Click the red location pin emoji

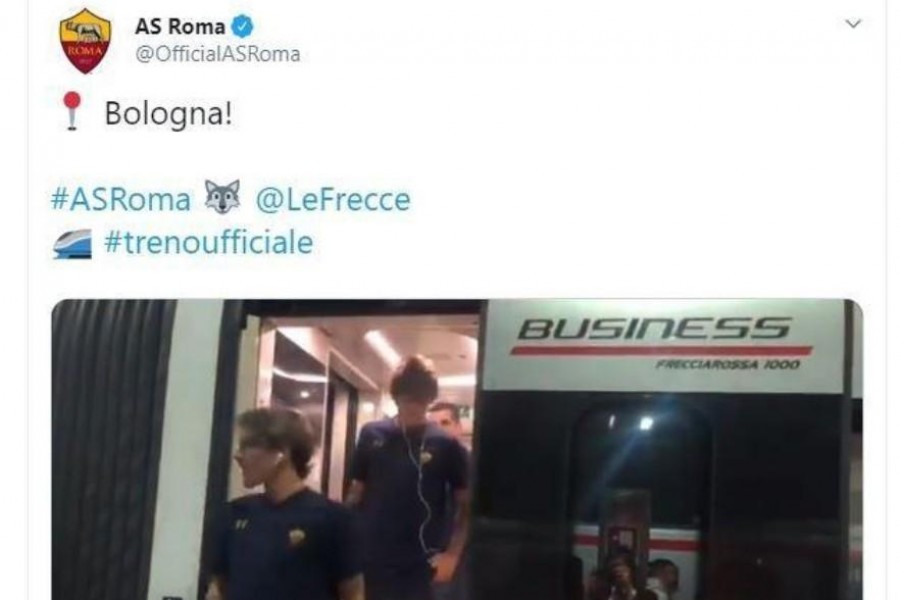[72, 111]
